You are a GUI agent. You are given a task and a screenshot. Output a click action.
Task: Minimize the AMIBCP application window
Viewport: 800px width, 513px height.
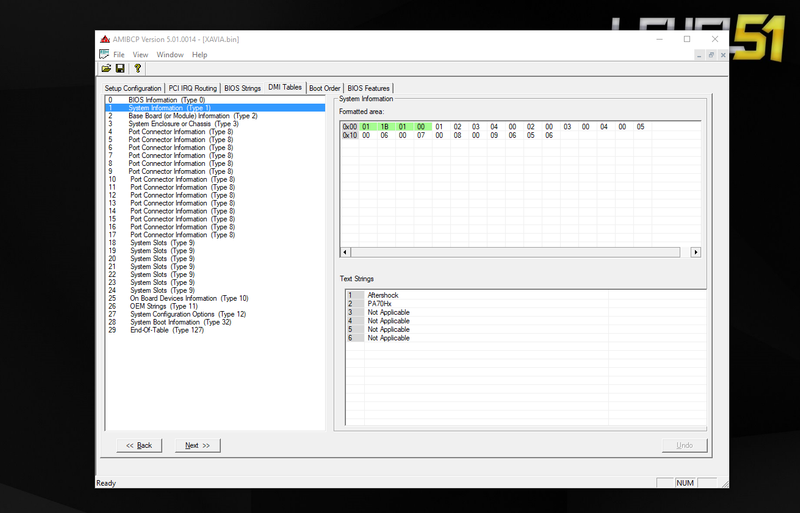click(660, 39)
